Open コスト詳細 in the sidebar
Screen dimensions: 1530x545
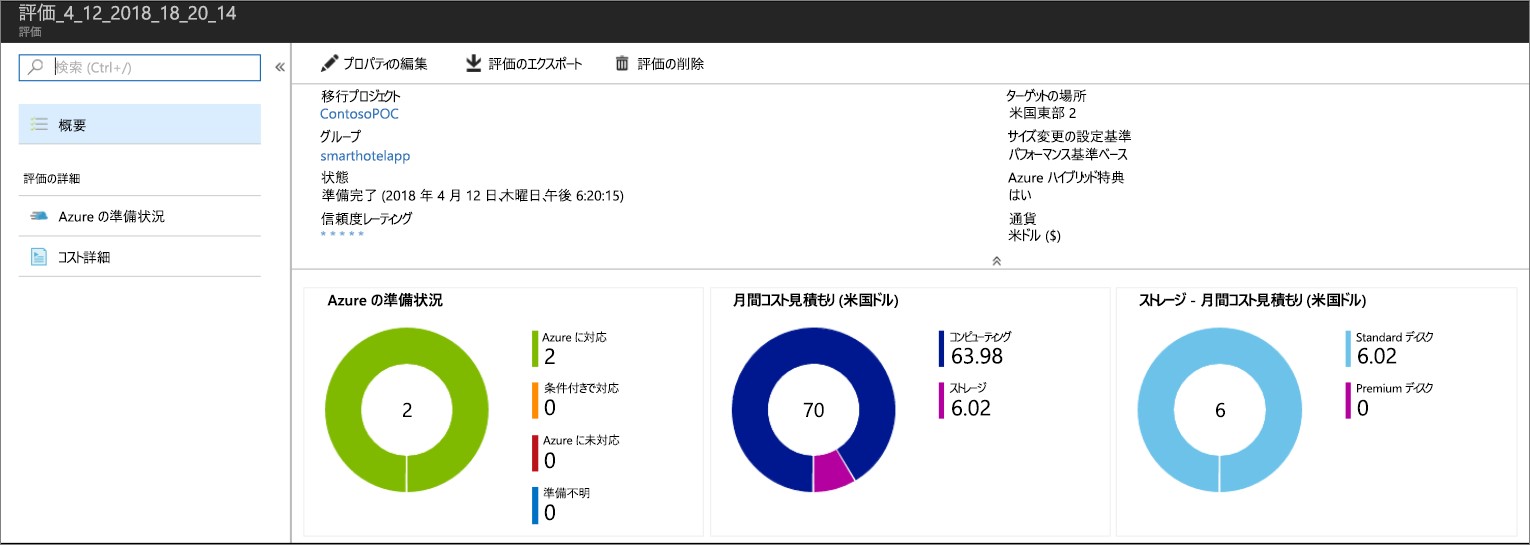(x=140, y=257)
